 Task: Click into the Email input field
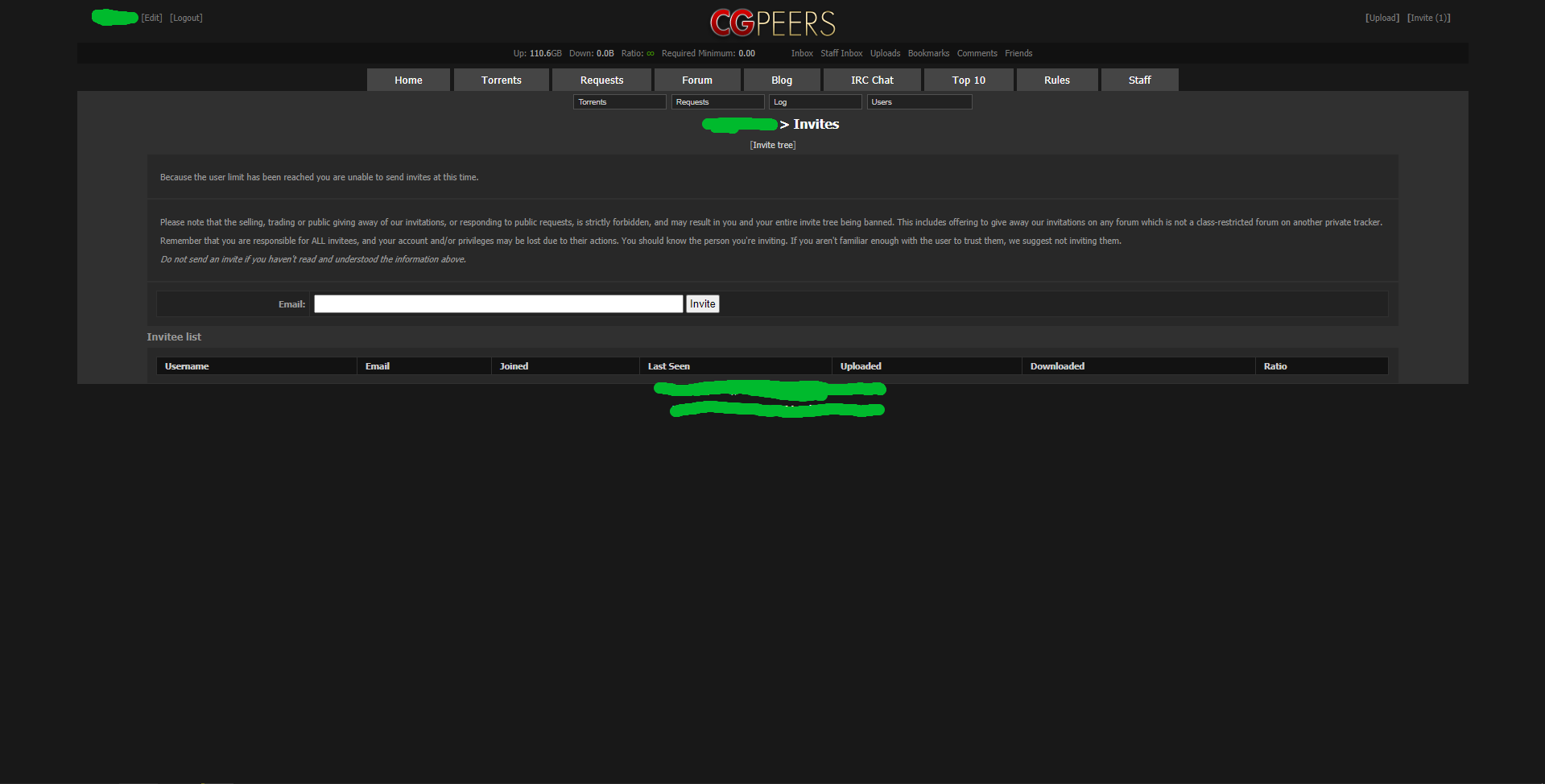[498, 303]
